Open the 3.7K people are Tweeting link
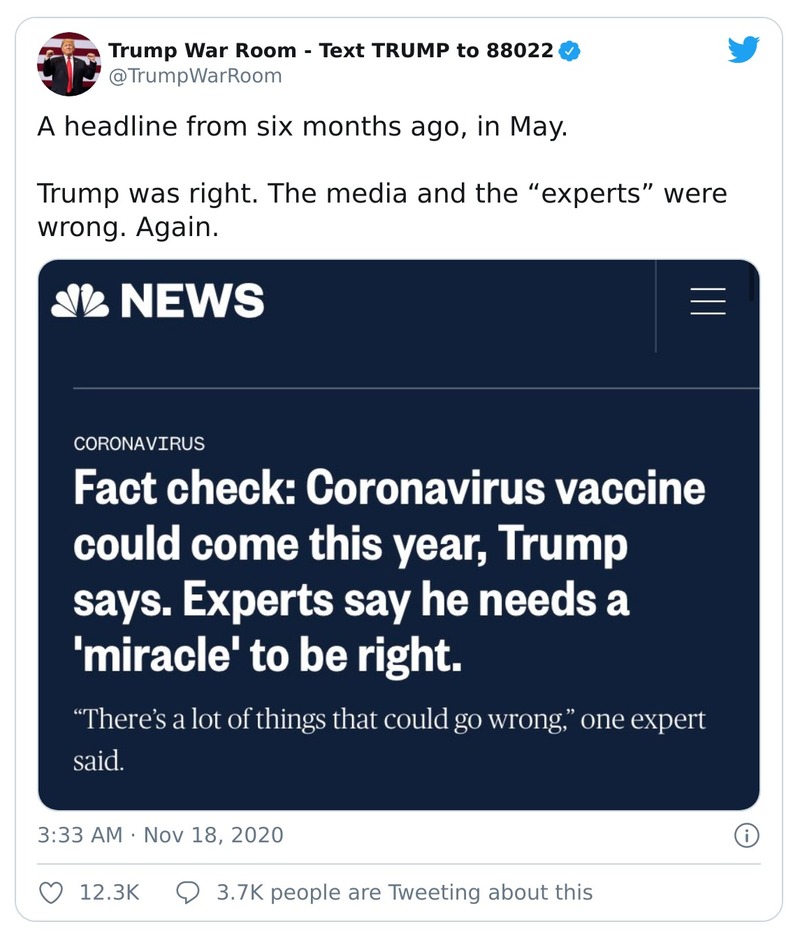Image resolution: width=800 pixels, height=945 pixels. pos(398,890)
